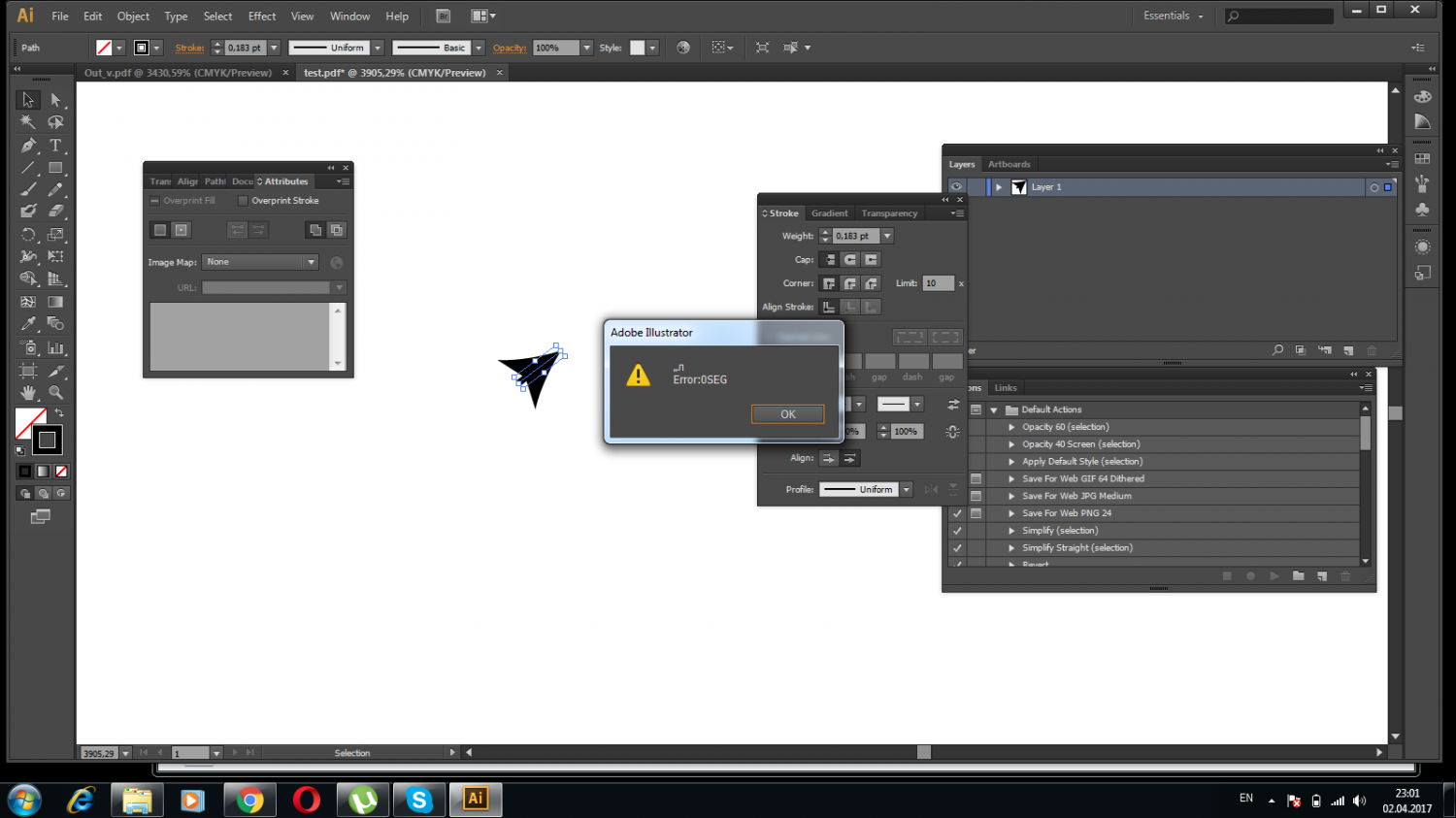The height and width of the screenshot is (818, 1456).
Task: Switch to the Transparency tab
Action: pos(889,213)
